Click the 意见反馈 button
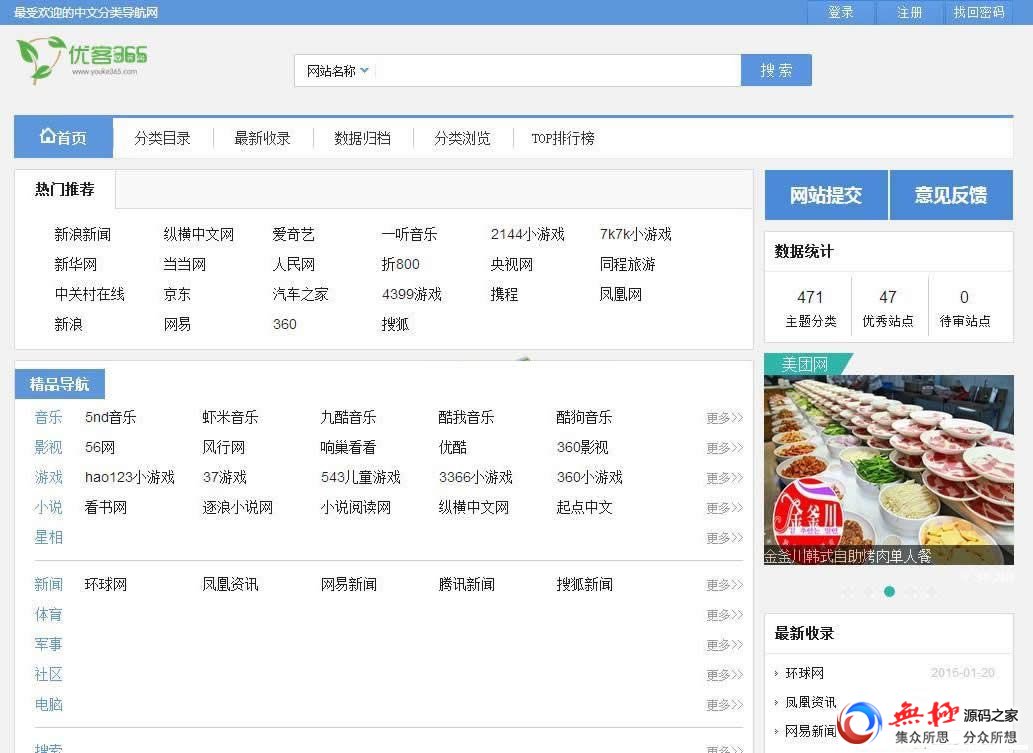1033x753 pixels. [x=951, y=195]
